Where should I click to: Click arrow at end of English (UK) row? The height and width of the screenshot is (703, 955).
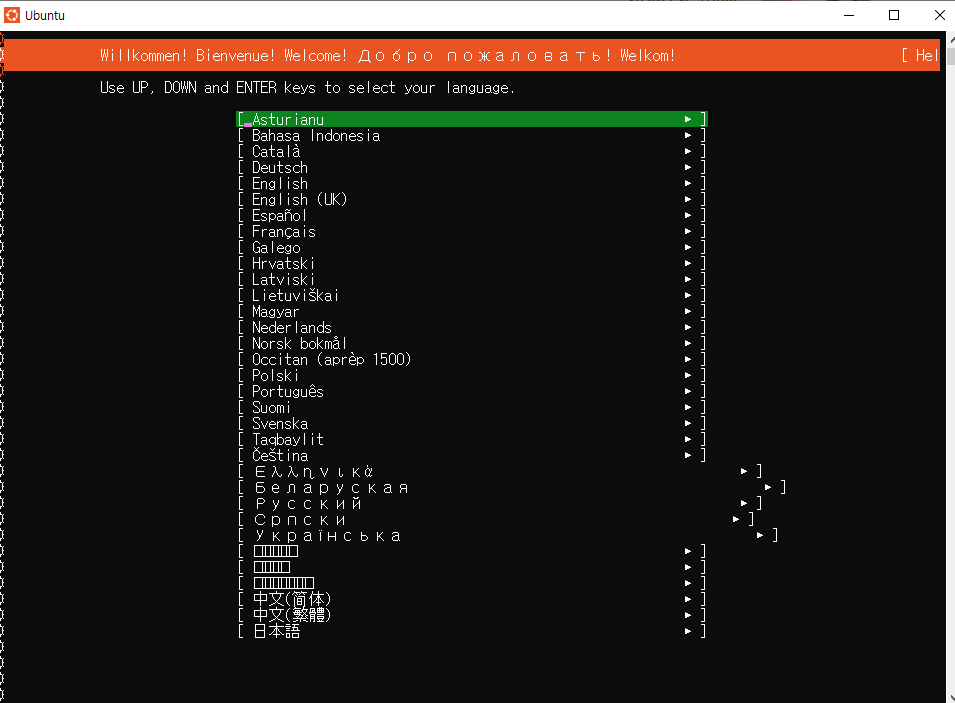(688, 199)
